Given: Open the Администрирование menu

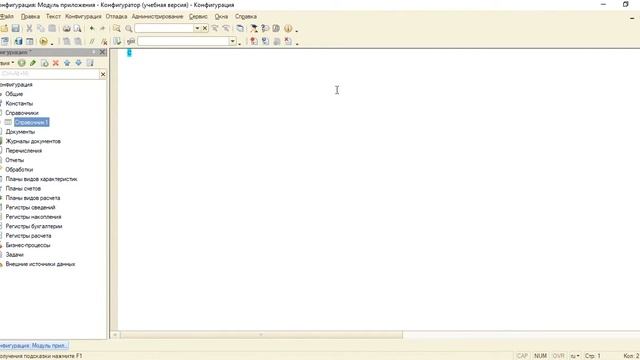Looking at the screenshot, I should pyautogui.click(x=158, y=16).
